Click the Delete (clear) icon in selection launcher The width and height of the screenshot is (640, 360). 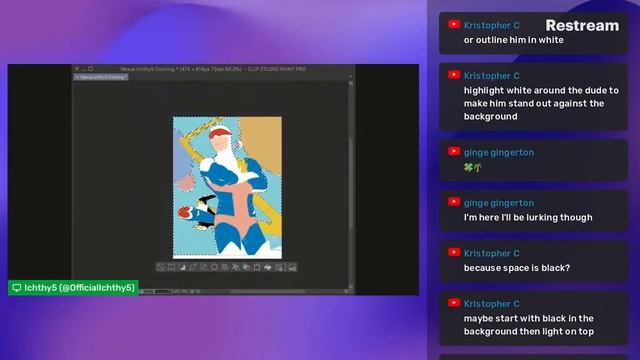click(x=214, y=267)
